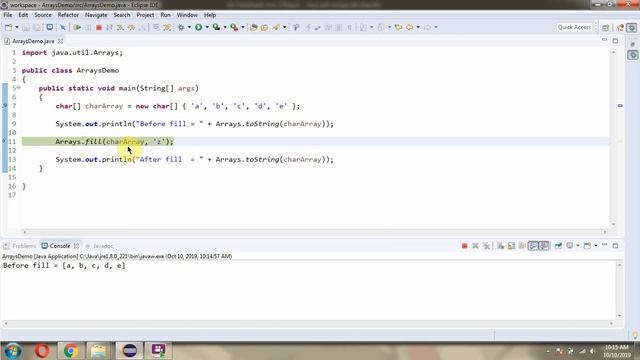Stop debugging with the red Terminate toolbar icon
This screenshot has width=640, height=360.
(x=98, y=27)
